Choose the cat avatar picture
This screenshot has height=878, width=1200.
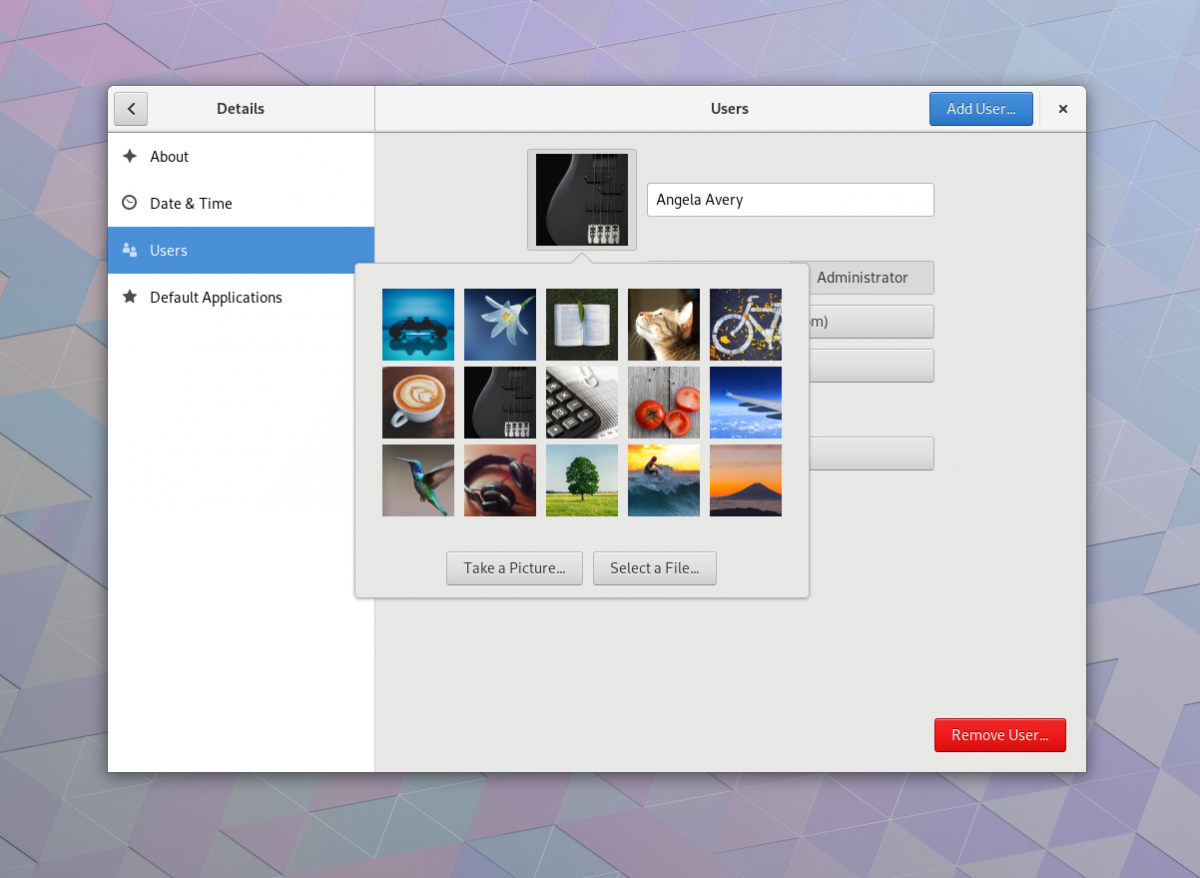[x=663, y=324]
